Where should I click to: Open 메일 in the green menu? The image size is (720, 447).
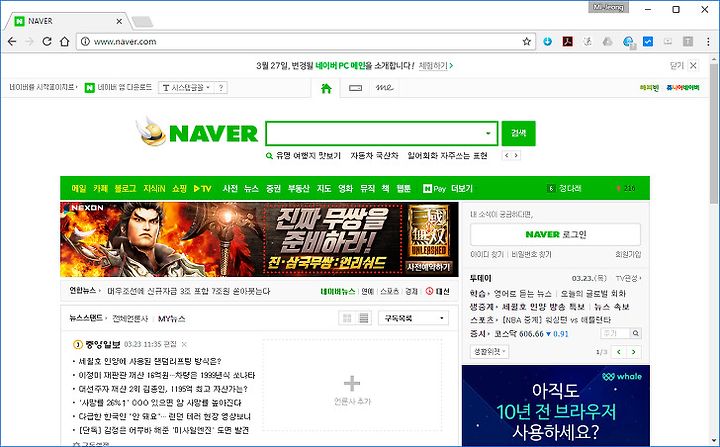(x=79, y=188)
